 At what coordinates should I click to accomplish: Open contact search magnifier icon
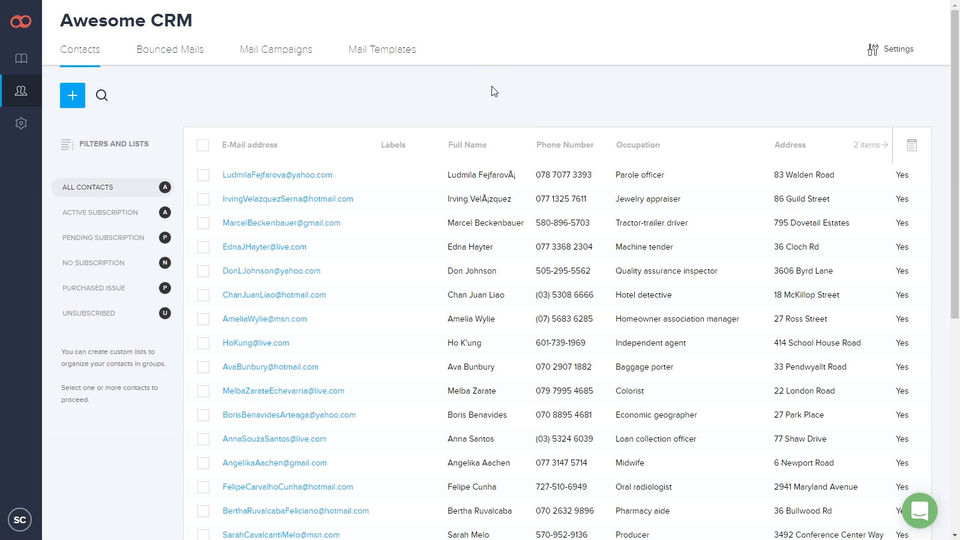pos(102,96)
